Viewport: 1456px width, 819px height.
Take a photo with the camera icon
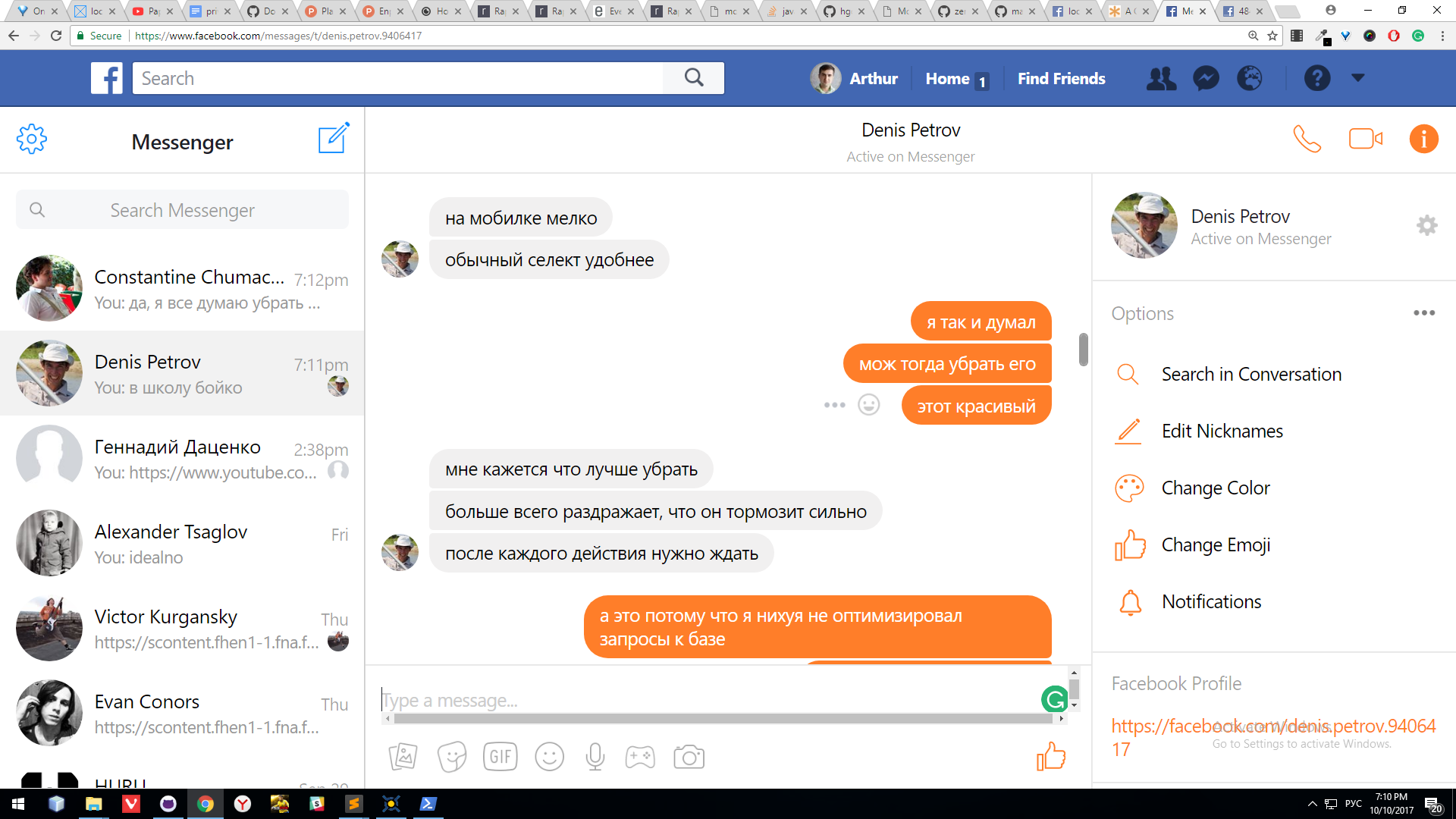[689, 757]
